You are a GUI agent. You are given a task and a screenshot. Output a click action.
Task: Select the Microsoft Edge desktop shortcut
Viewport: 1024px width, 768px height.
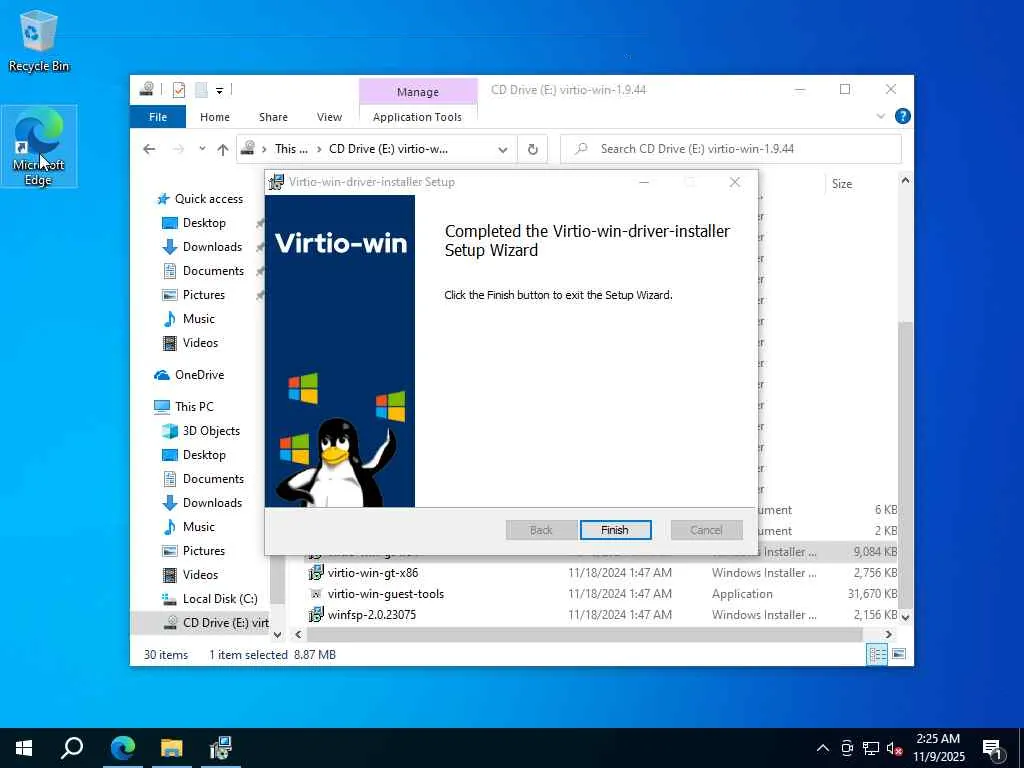[x=39, y=146]
